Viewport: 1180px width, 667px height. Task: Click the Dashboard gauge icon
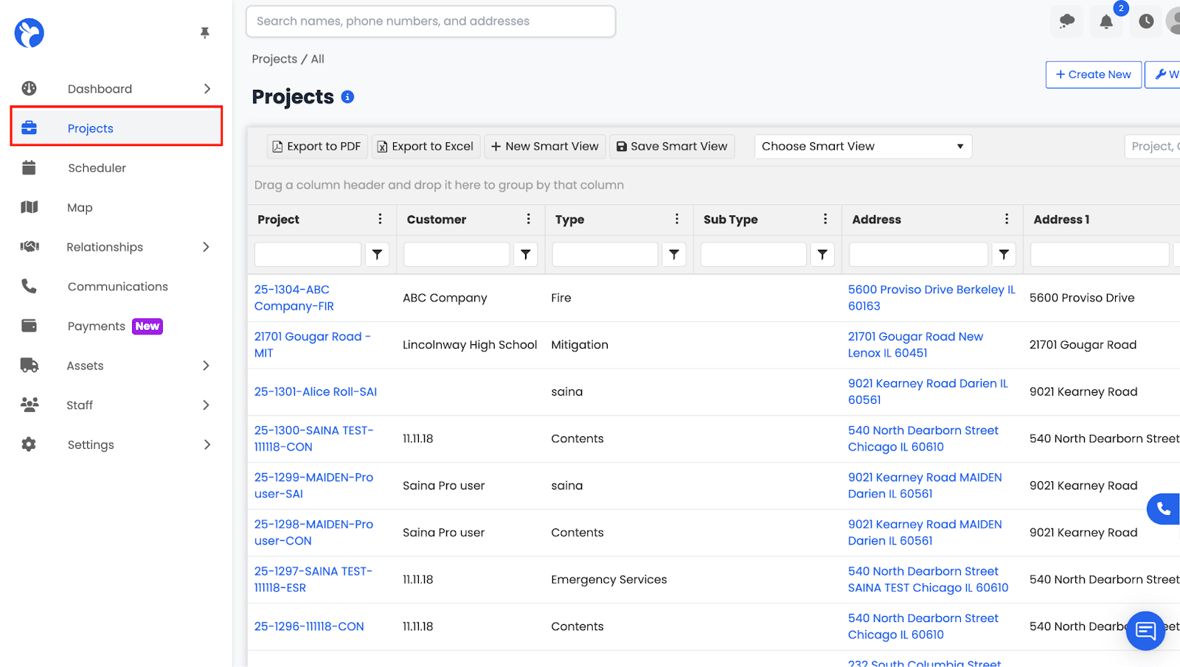tap(29, 89)
